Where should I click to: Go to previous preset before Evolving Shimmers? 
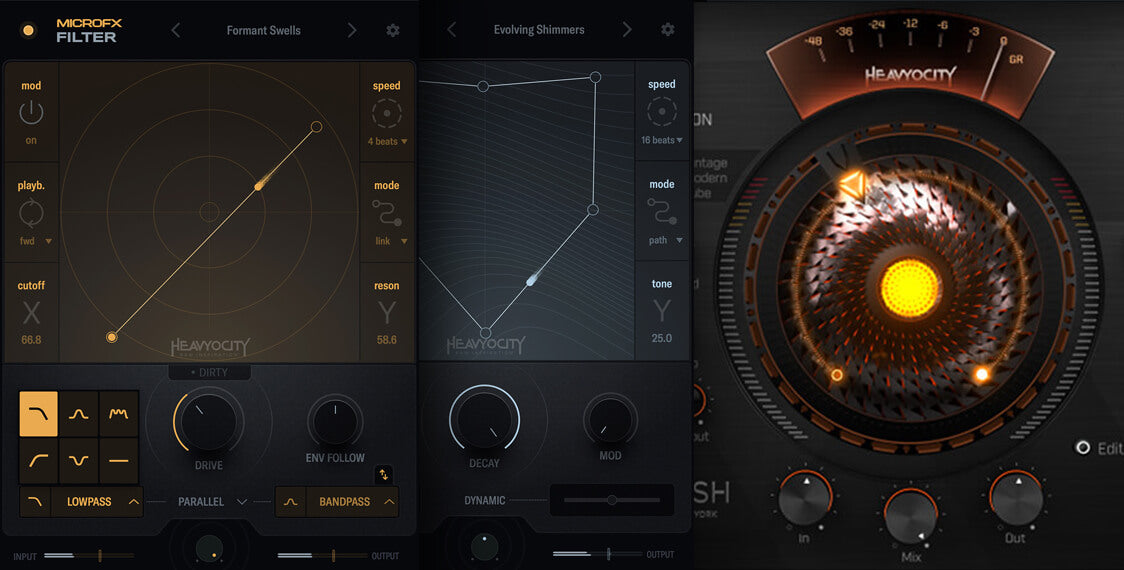(x=451, y=30)
